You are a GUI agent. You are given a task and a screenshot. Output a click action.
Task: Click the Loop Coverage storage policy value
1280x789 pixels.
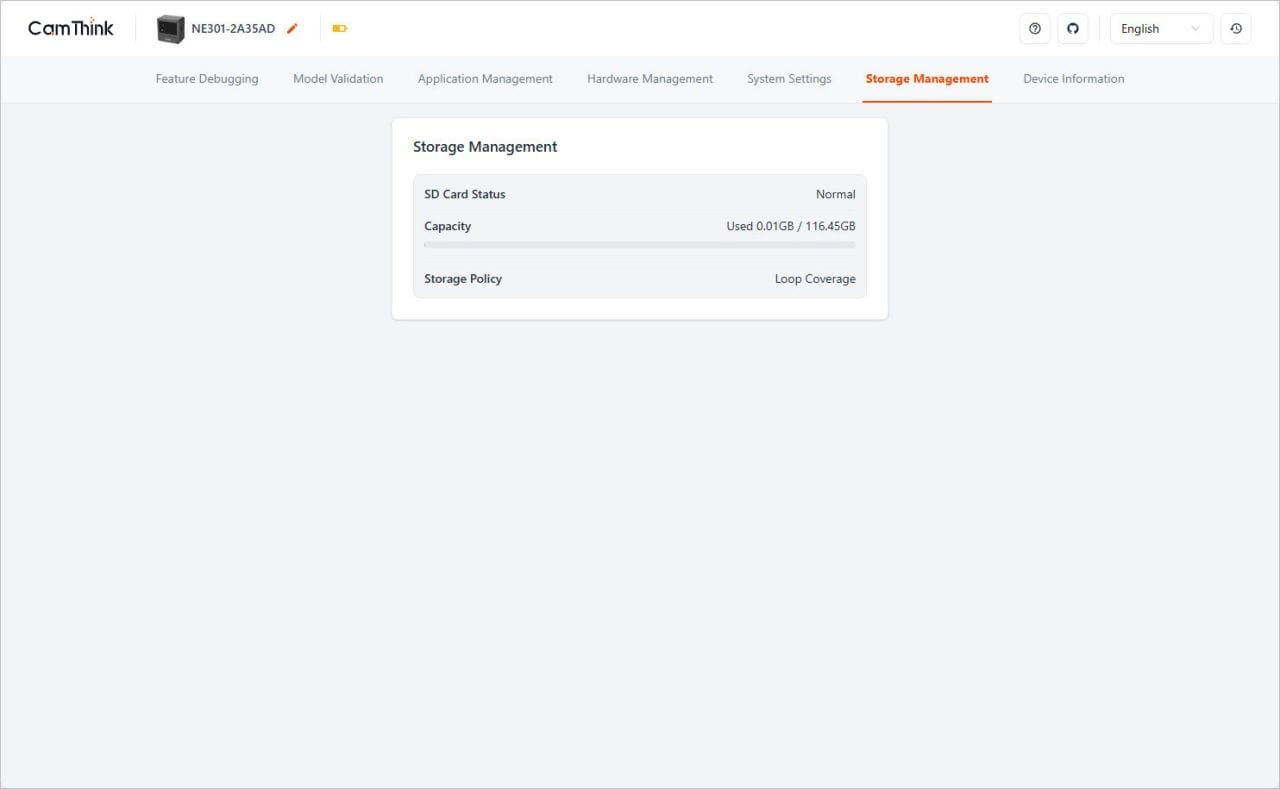(815, 279)
